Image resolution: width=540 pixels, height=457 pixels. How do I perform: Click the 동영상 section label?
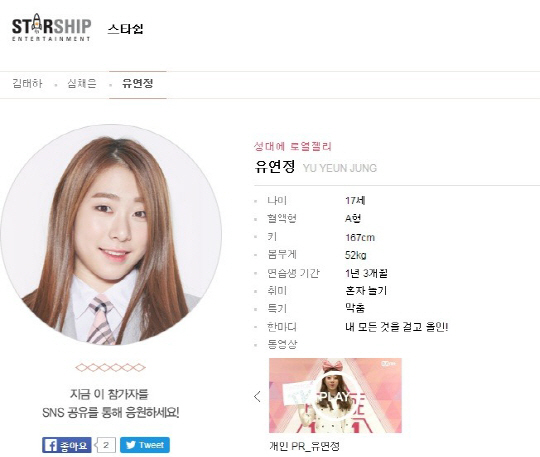tap(282, 344)
